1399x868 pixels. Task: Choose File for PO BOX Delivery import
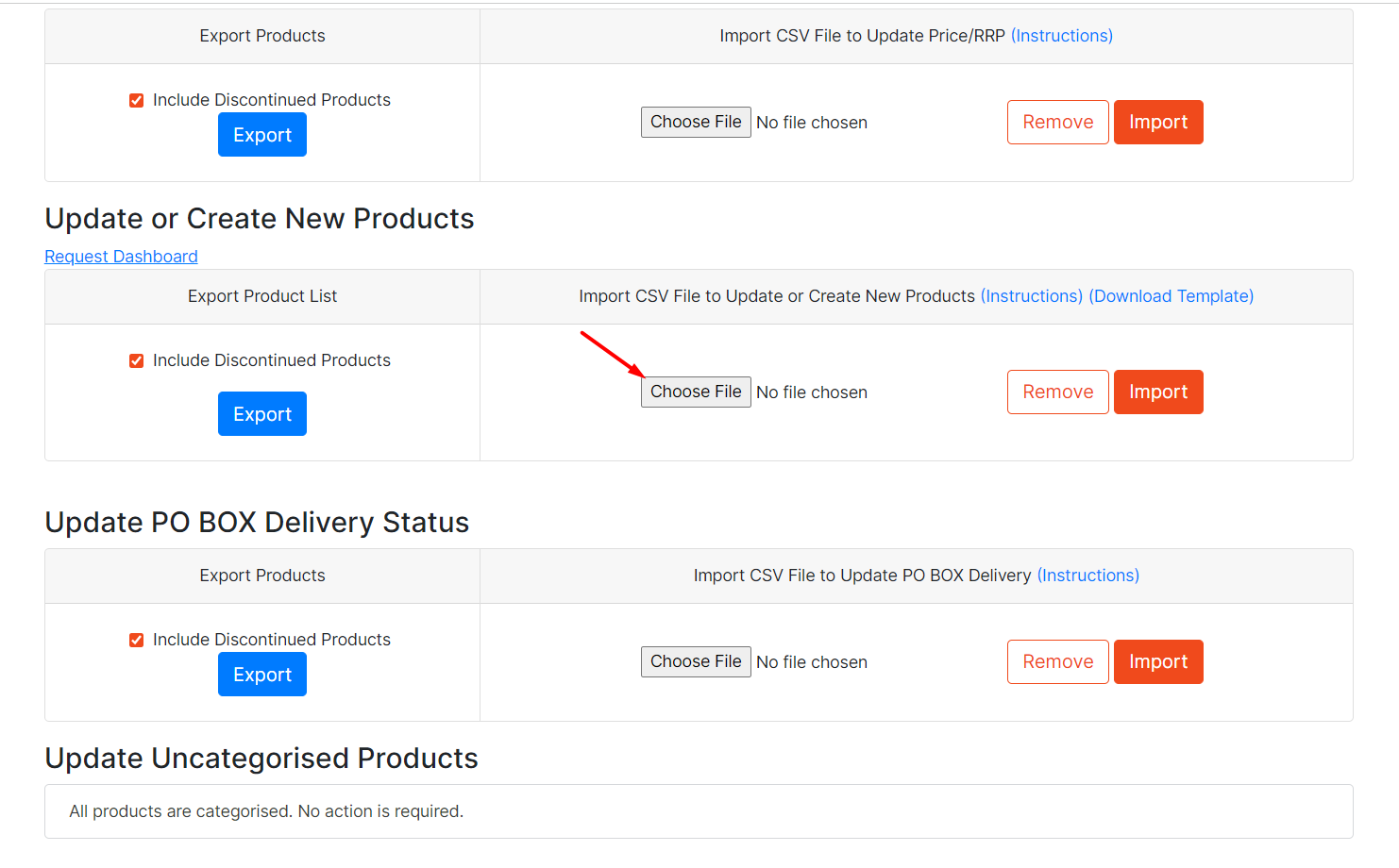(x=696, y=662)
